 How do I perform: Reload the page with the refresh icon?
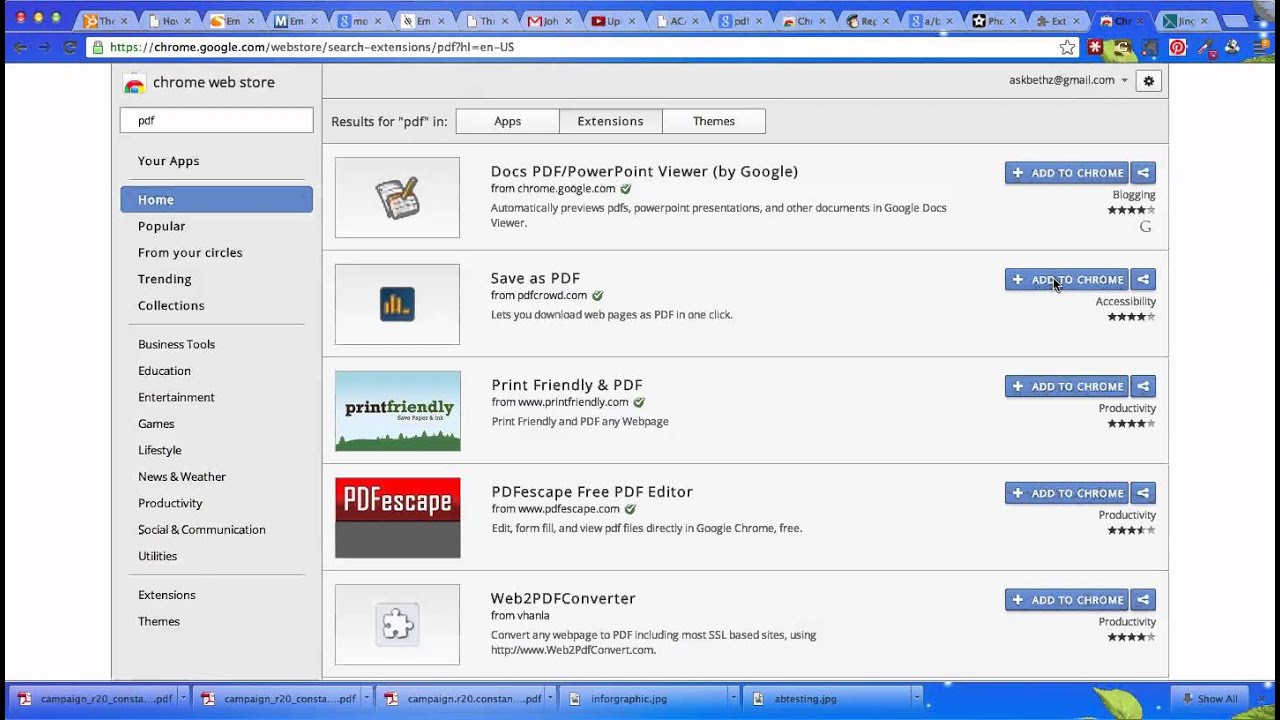pos(70,47)
